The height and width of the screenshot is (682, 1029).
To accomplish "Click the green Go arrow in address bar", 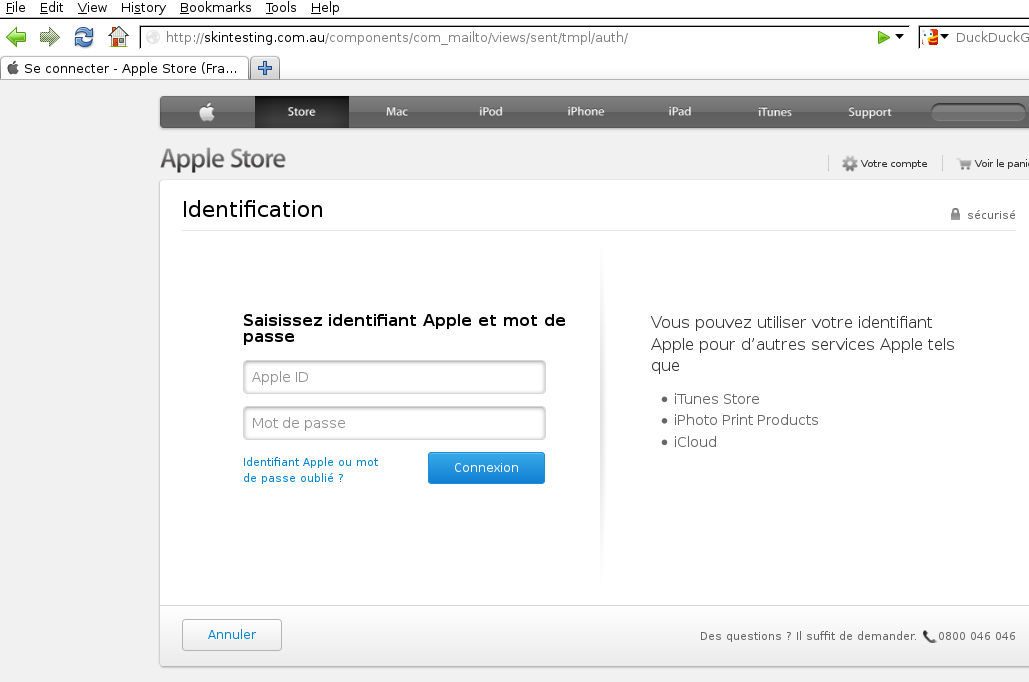I will [883, 37].
